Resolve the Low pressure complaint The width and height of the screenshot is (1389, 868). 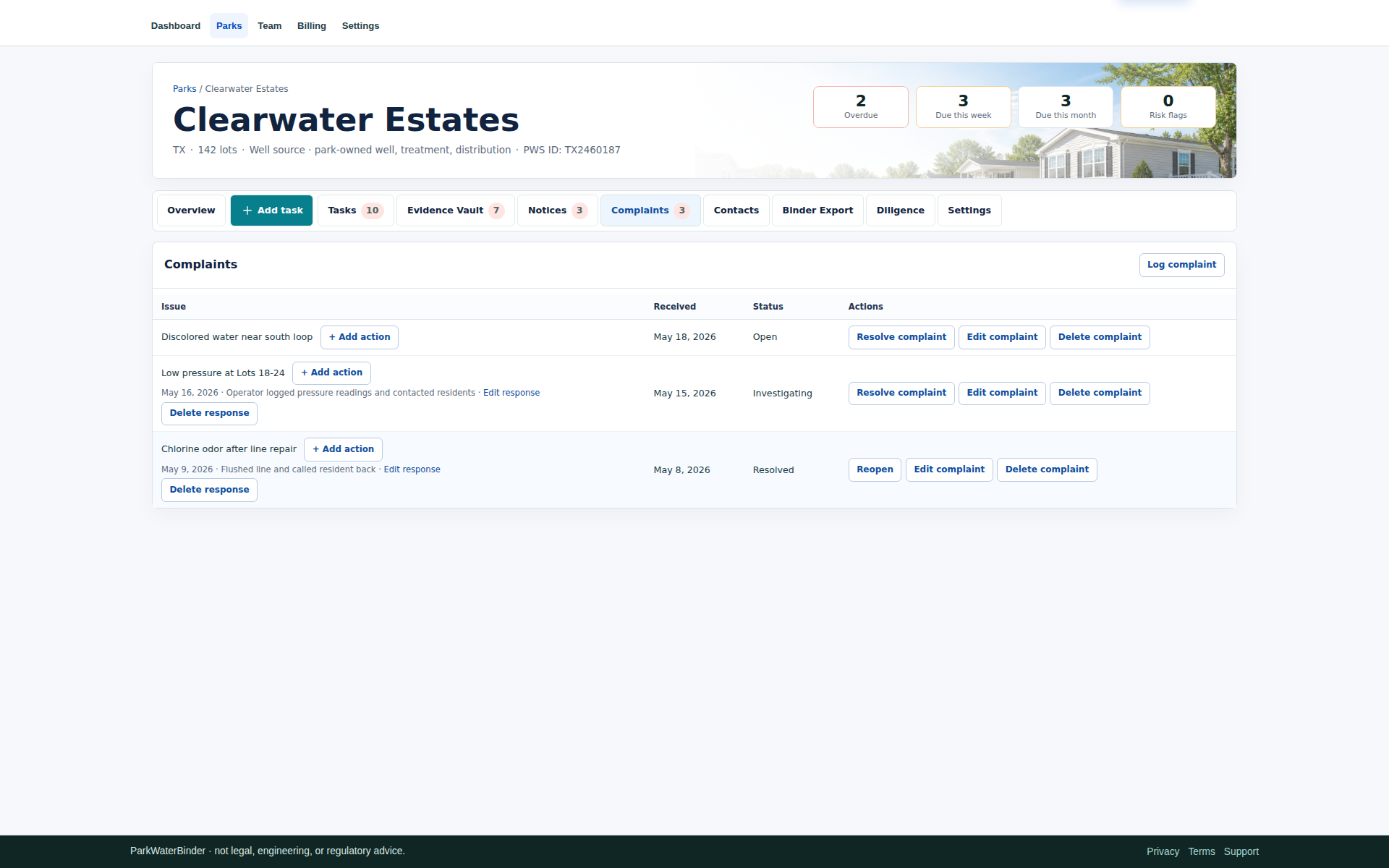click(x=901, y=393)
